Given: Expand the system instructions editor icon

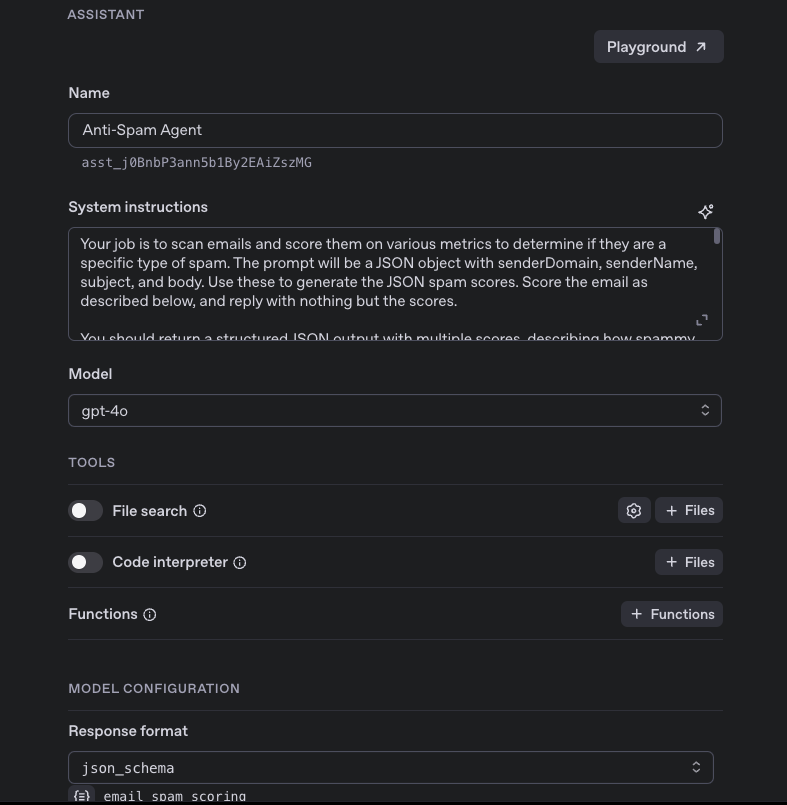Looking at the screenshot, I should point(702,320).
